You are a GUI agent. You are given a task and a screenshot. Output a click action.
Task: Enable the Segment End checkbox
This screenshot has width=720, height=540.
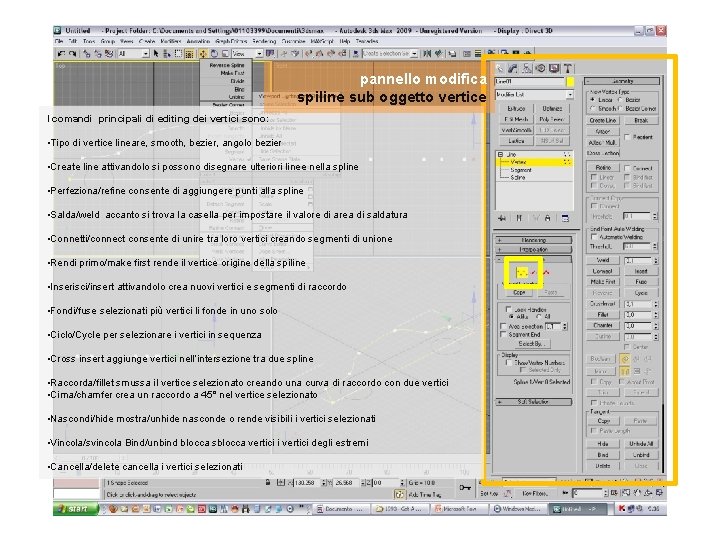pyautogui.click(x=503, y=334)
